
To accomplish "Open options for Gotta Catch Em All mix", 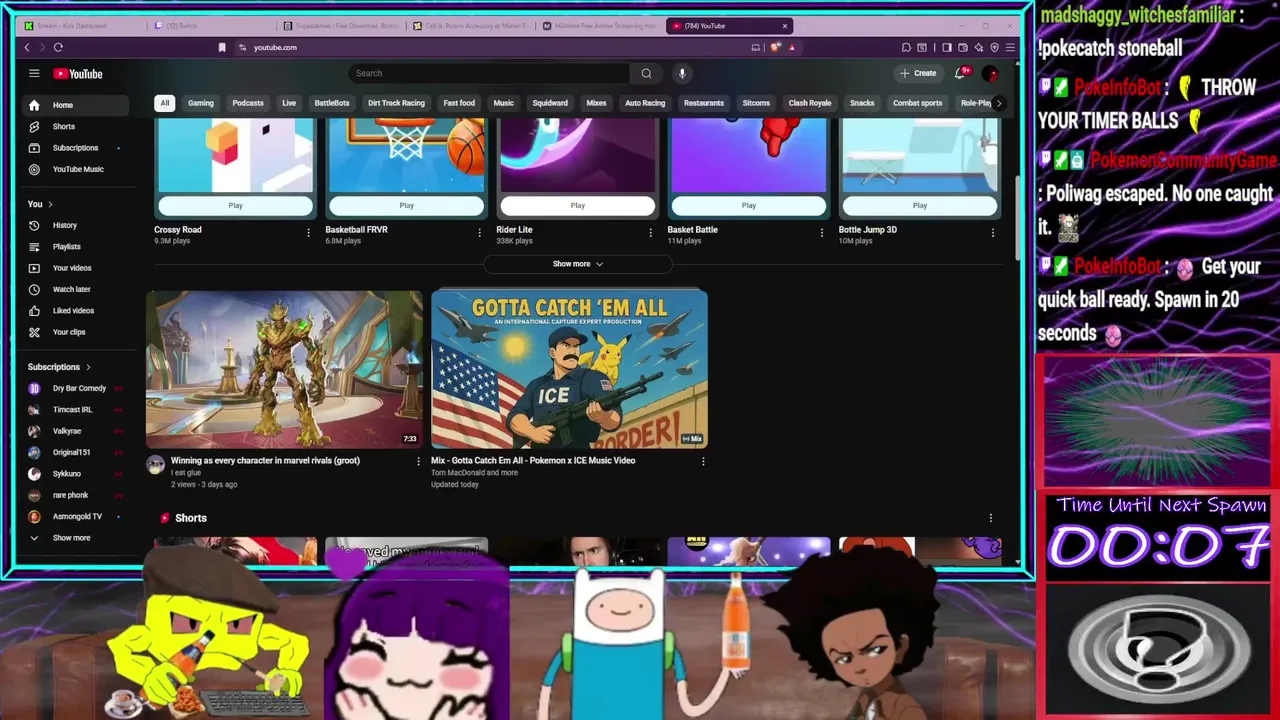I will [703, 461].
